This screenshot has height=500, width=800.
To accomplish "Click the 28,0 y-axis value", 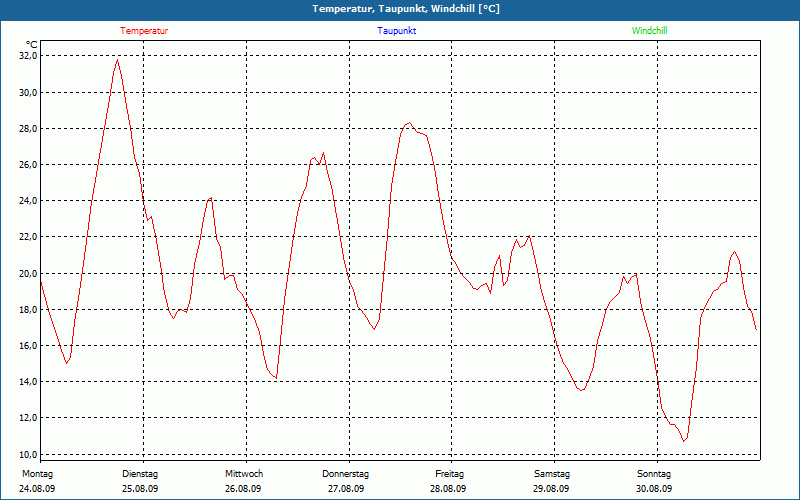I will tap(29, 129).
